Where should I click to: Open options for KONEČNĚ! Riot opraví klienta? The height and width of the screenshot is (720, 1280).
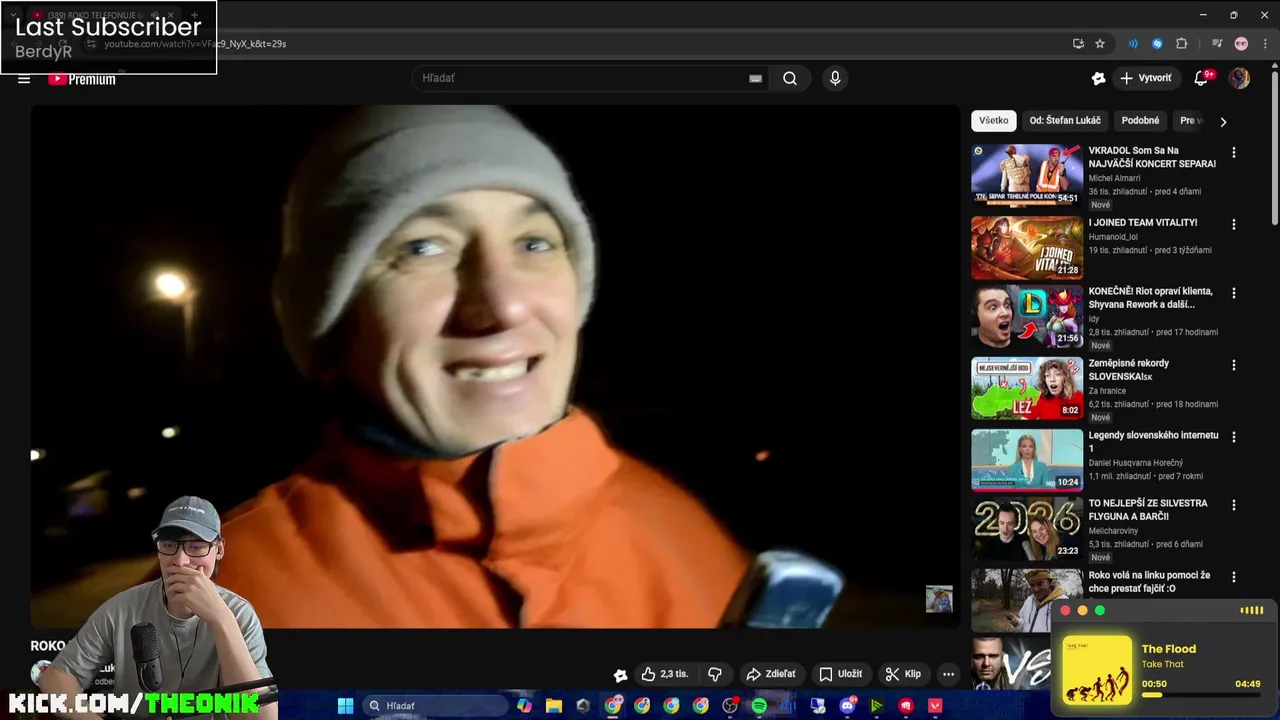tap(1233, 293)
